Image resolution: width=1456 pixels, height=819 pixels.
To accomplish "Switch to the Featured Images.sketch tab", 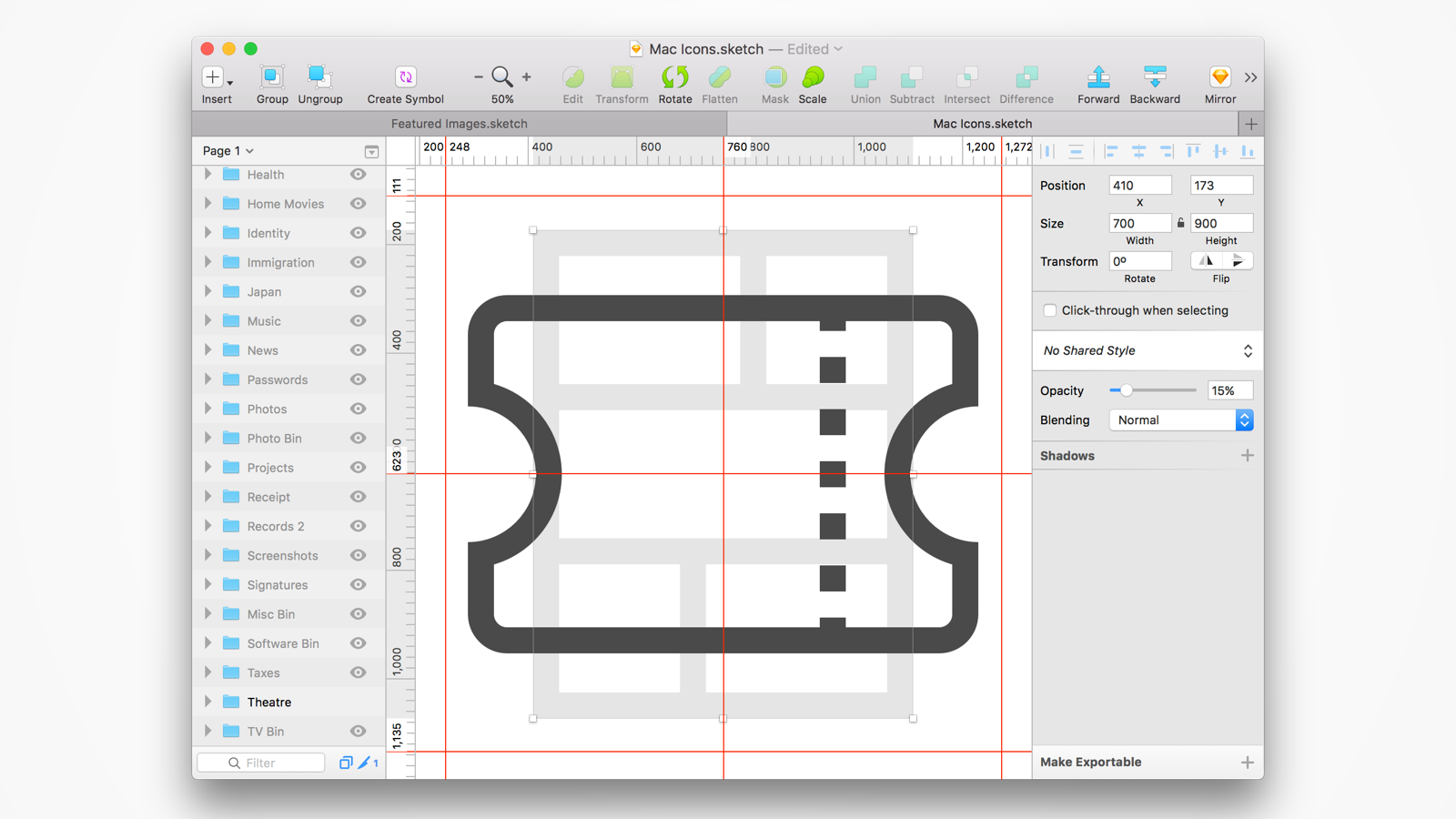I will pyautogui.click(x=459, y=124).
